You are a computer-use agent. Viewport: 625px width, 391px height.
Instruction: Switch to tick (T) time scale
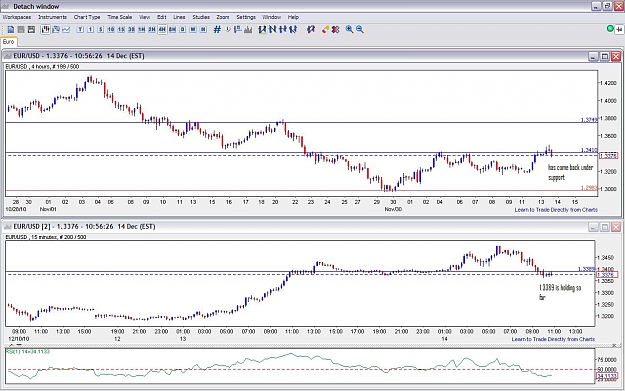click(80, 29)
